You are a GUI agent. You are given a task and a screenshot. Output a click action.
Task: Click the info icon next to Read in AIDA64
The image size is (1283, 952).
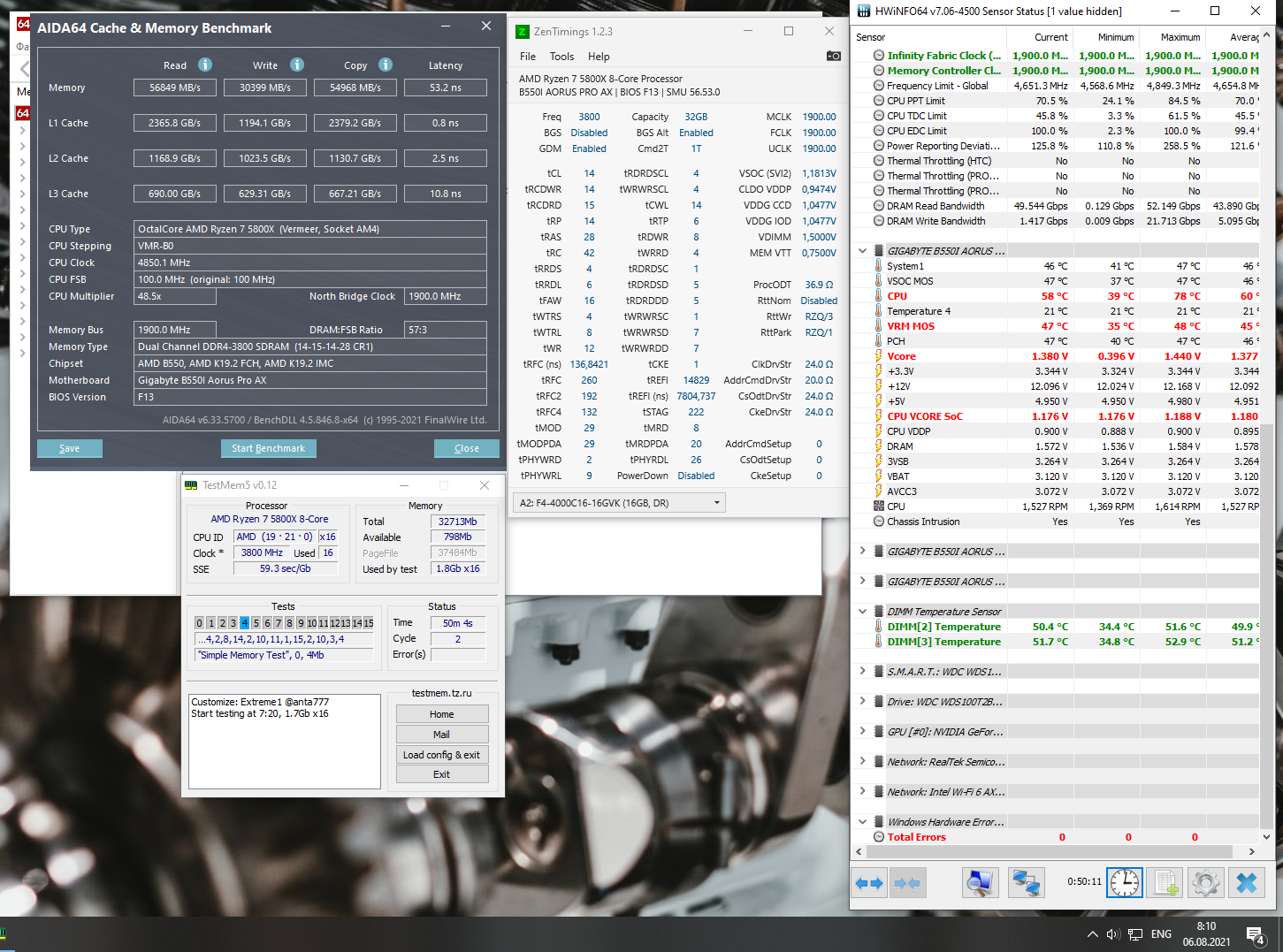coord(205,65)
